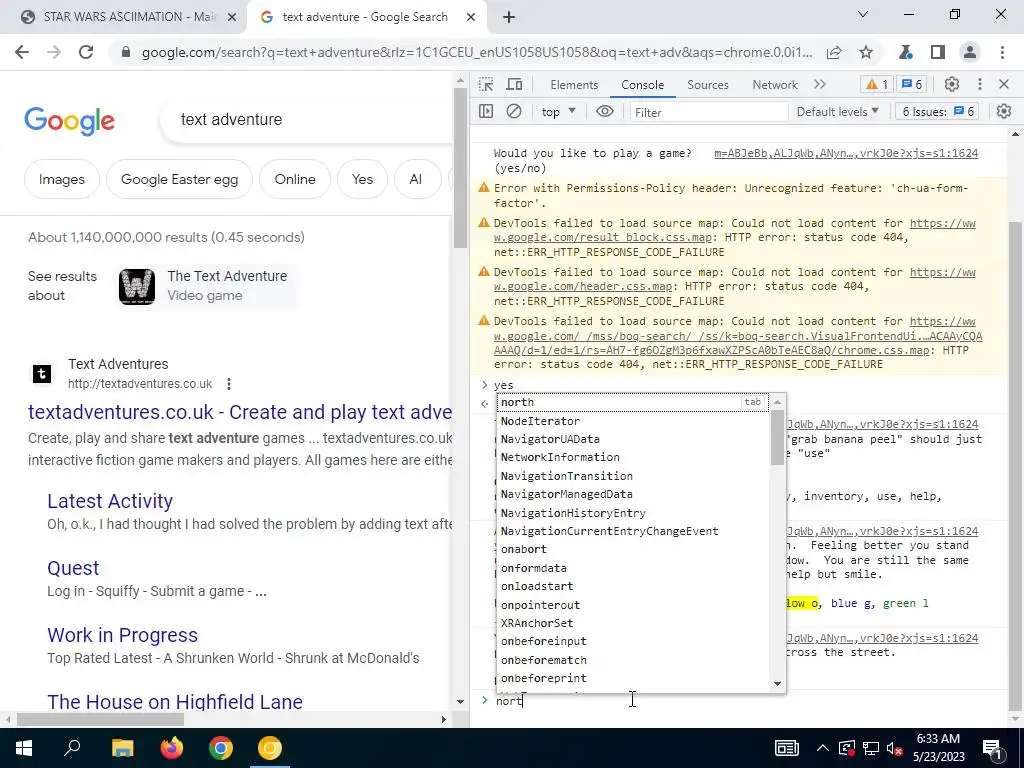
Task: Click the browser back arrow
Action: (22, 53)
